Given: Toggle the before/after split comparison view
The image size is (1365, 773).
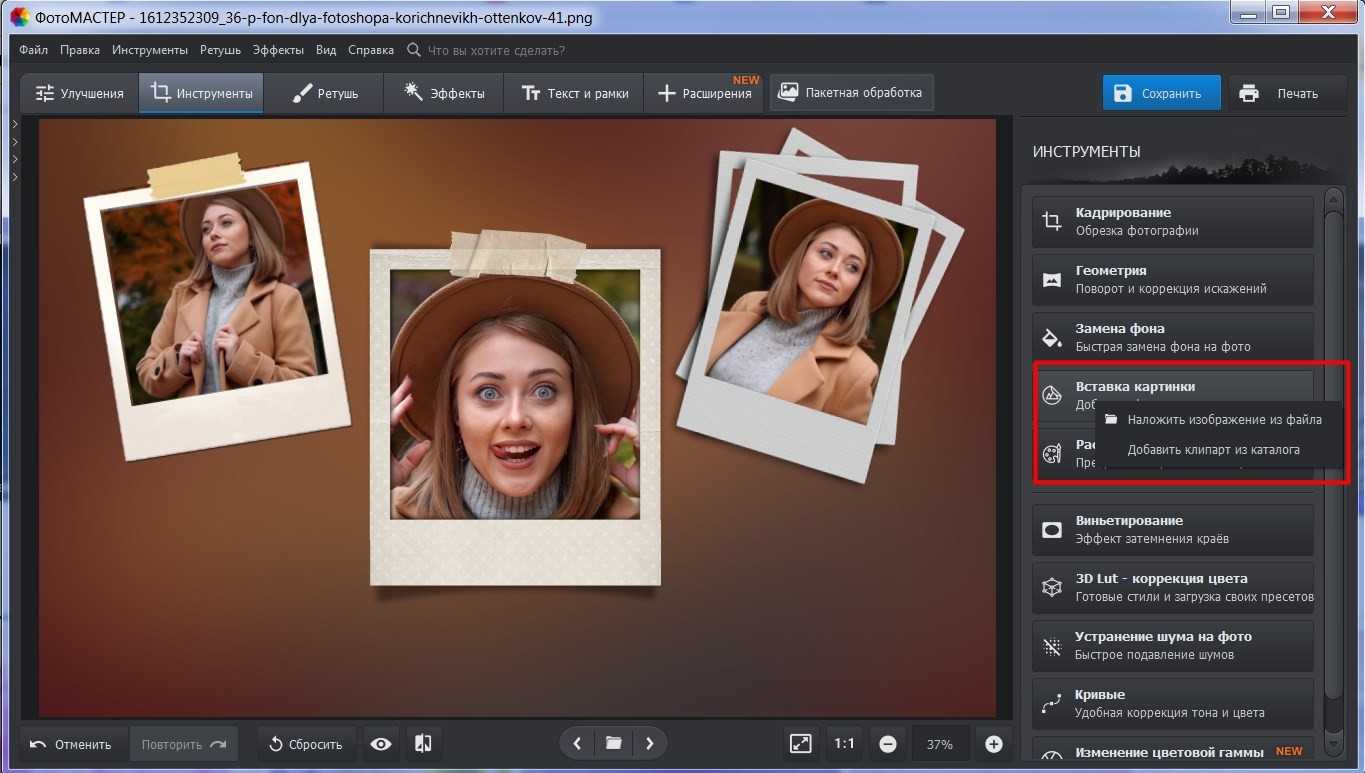Looking at the screenshot, I should click(423, 744).
